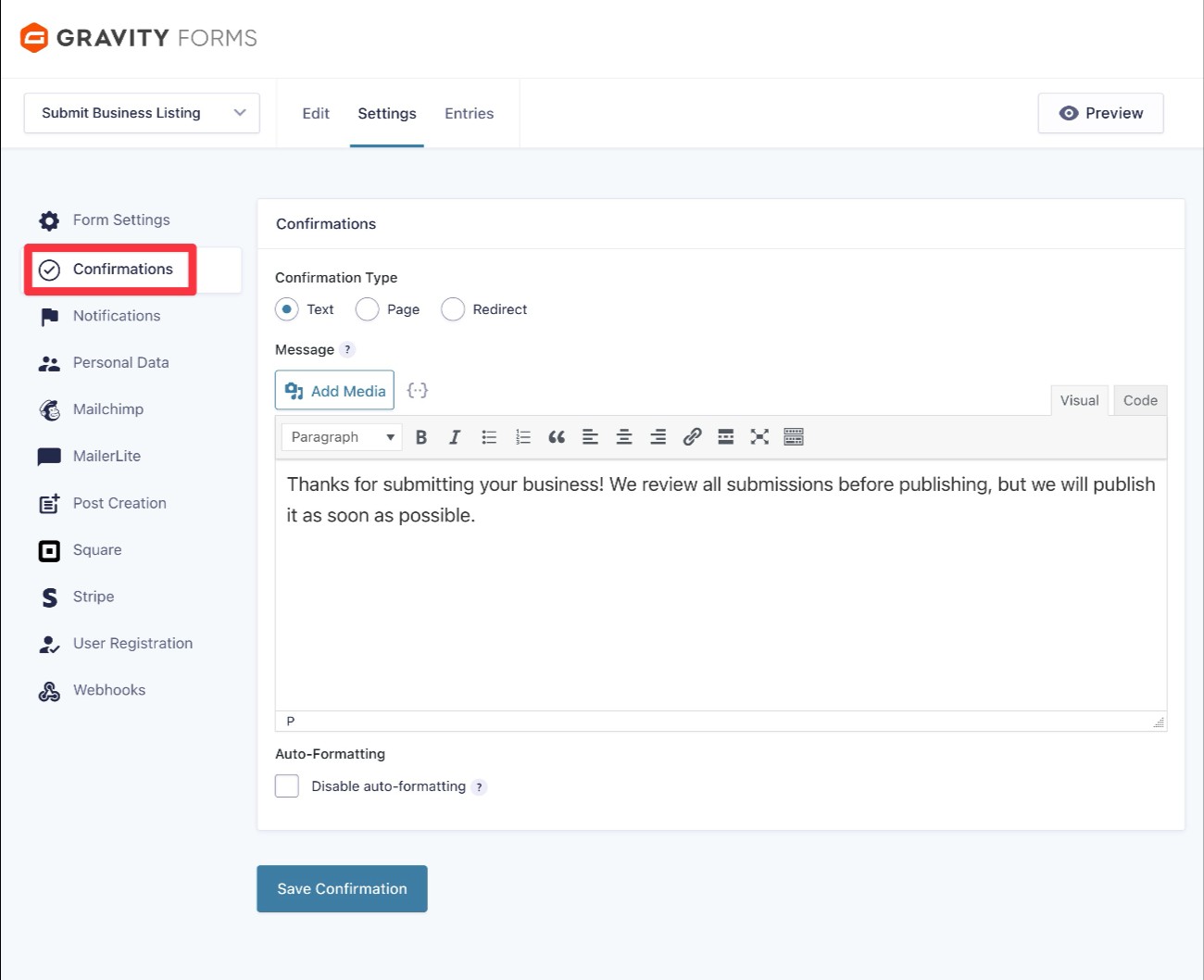Image resolution: width=1204 pixels, height=980 pixels.
Task: Switch to the Code editor tab
Action: (x=1139, y=400)
